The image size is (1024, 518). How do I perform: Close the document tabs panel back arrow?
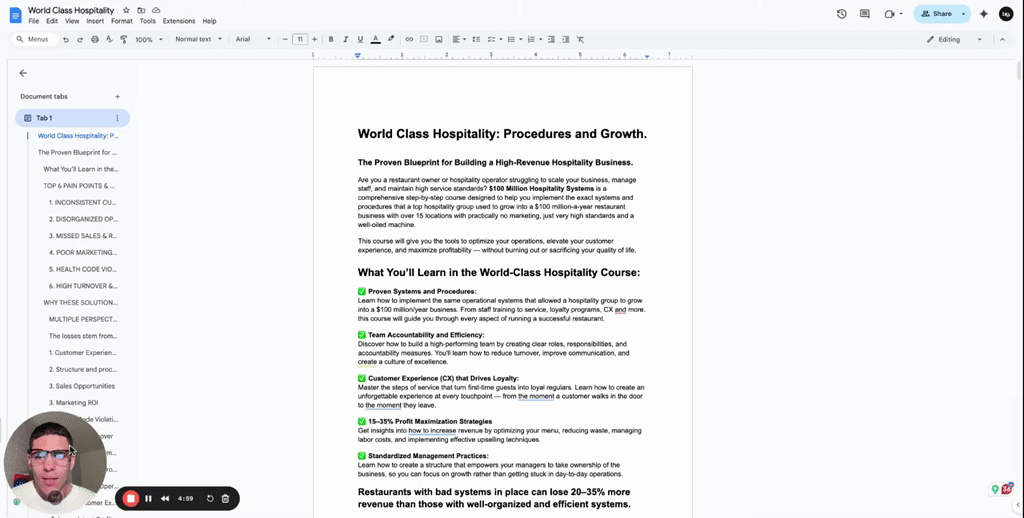pos(23,73)
